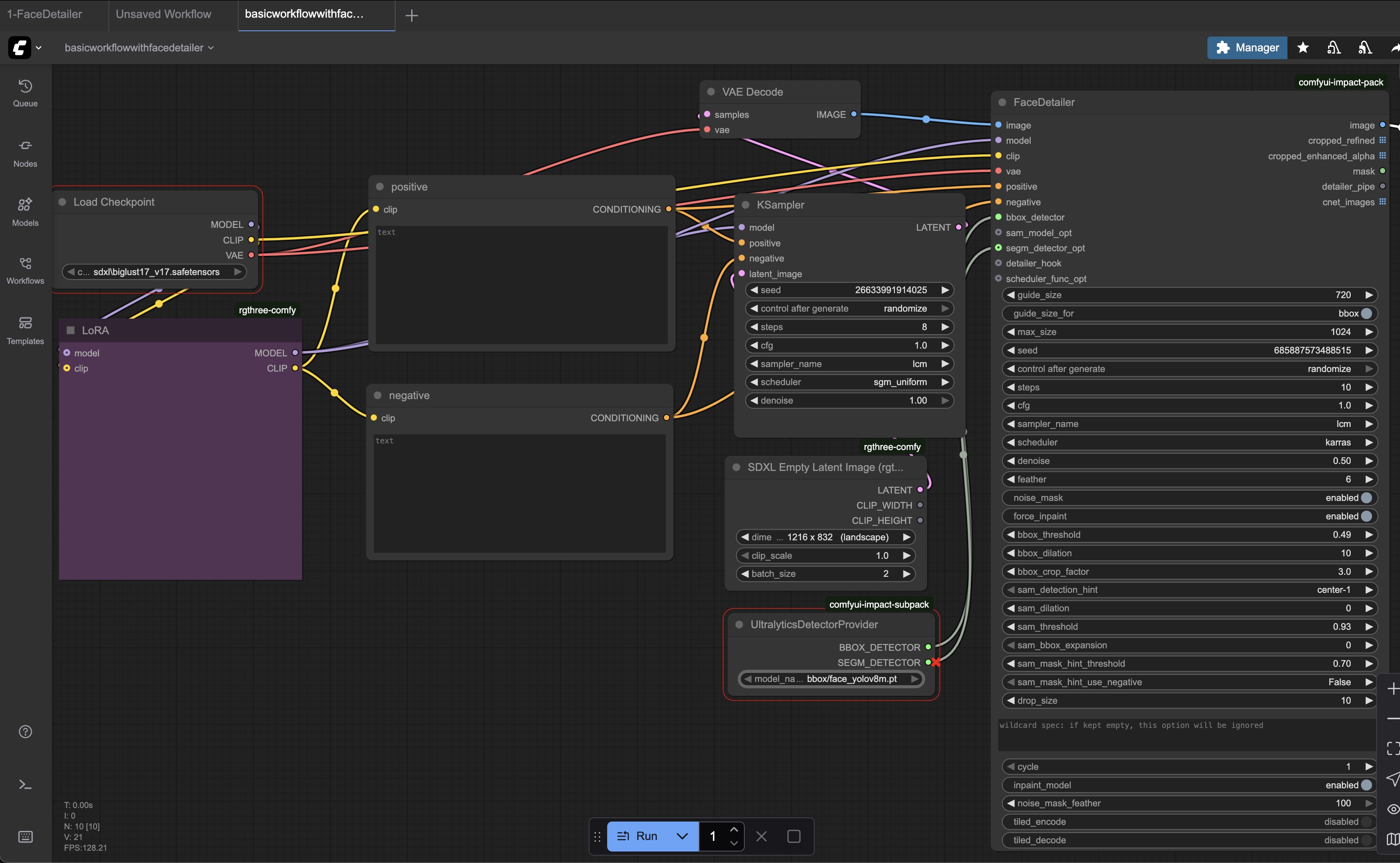Screen dimensions: 1400x863
Task: Open the help question mark icon
Action: [25, 732]
